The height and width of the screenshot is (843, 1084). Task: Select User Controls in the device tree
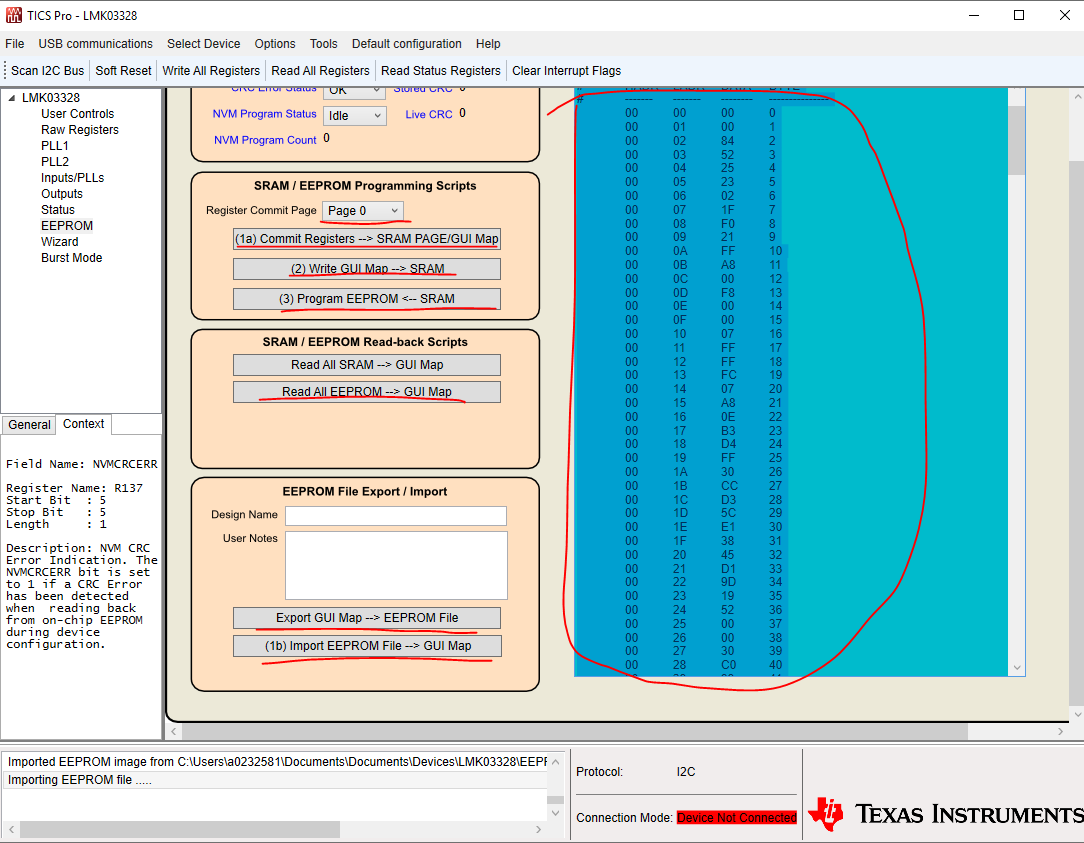coord(77,113)
